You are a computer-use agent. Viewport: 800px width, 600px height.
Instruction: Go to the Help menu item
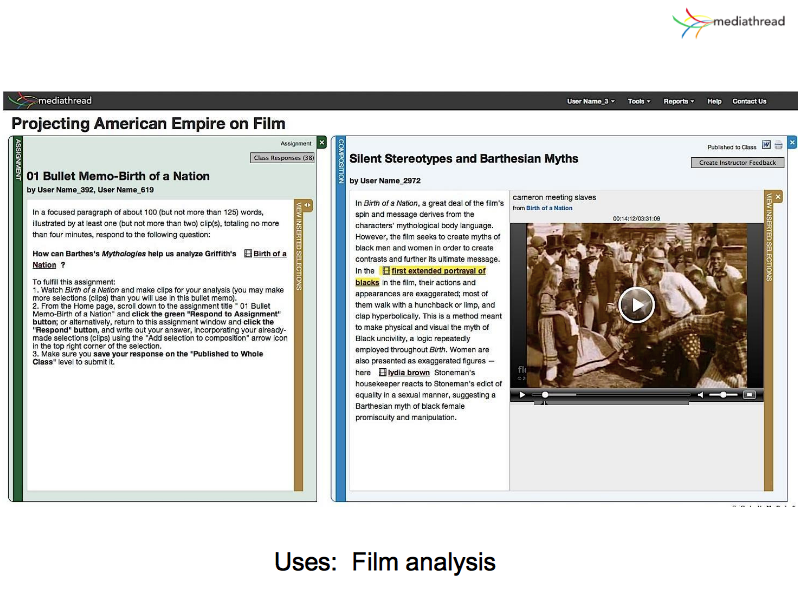click(x=714, y=101)
